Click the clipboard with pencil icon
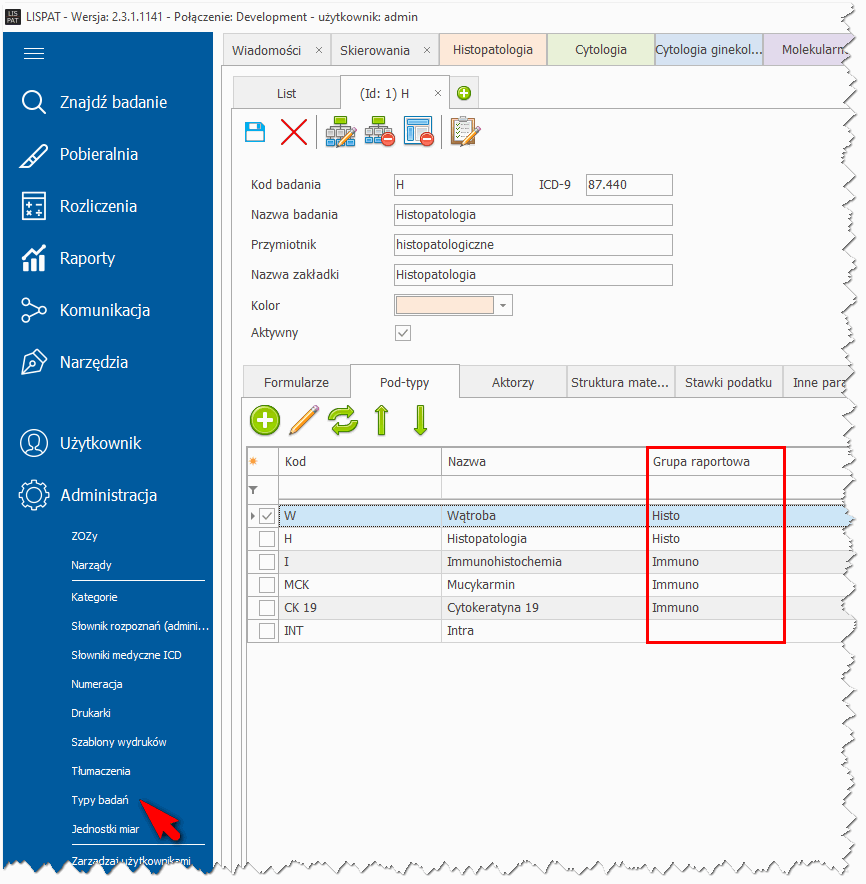Screen dimensions: 866x884 click(464, 132)
